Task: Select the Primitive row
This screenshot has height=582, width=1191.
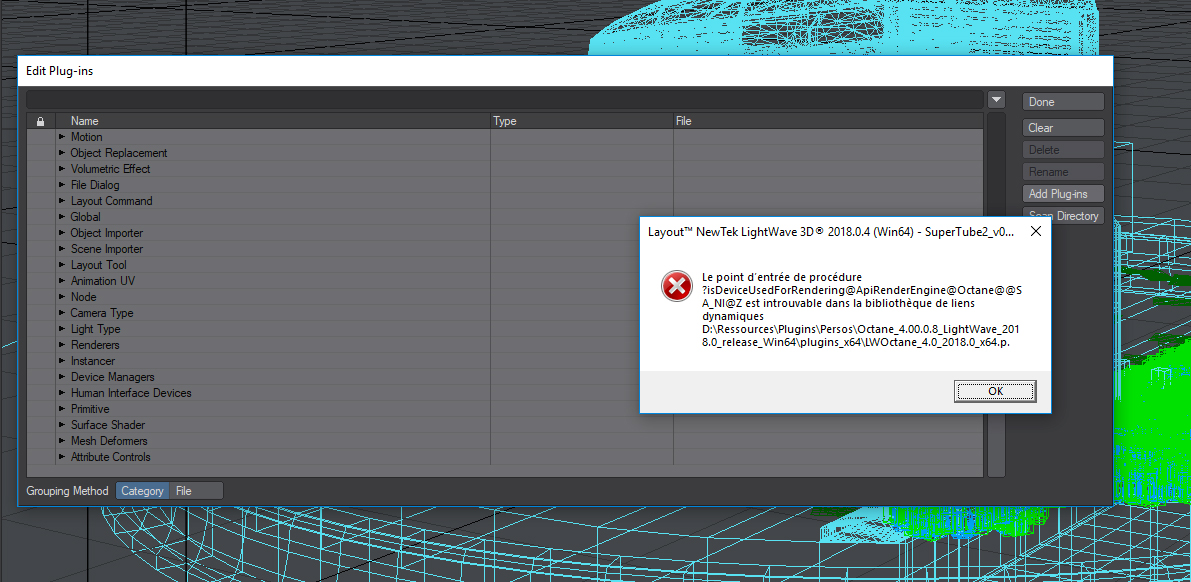Action: pos(505,409)
